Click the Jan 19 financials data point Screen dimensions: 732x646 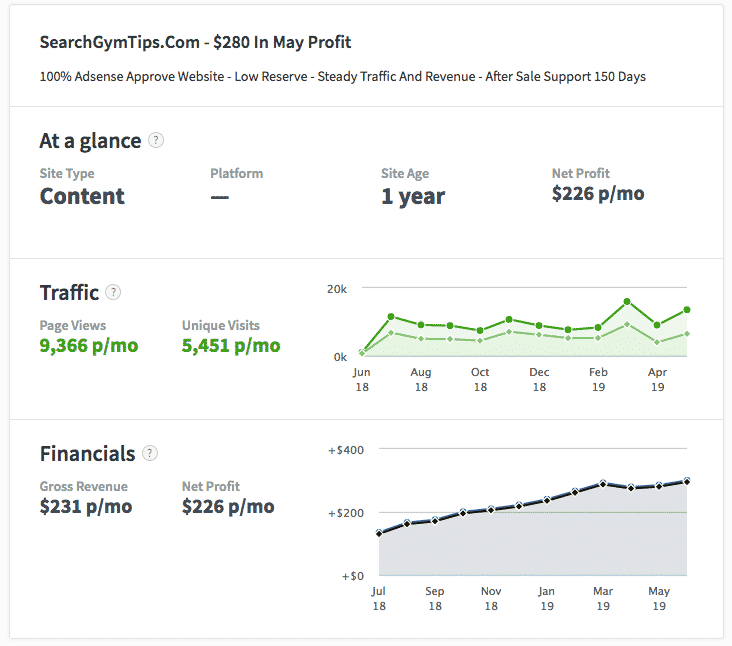coord(547,499)
